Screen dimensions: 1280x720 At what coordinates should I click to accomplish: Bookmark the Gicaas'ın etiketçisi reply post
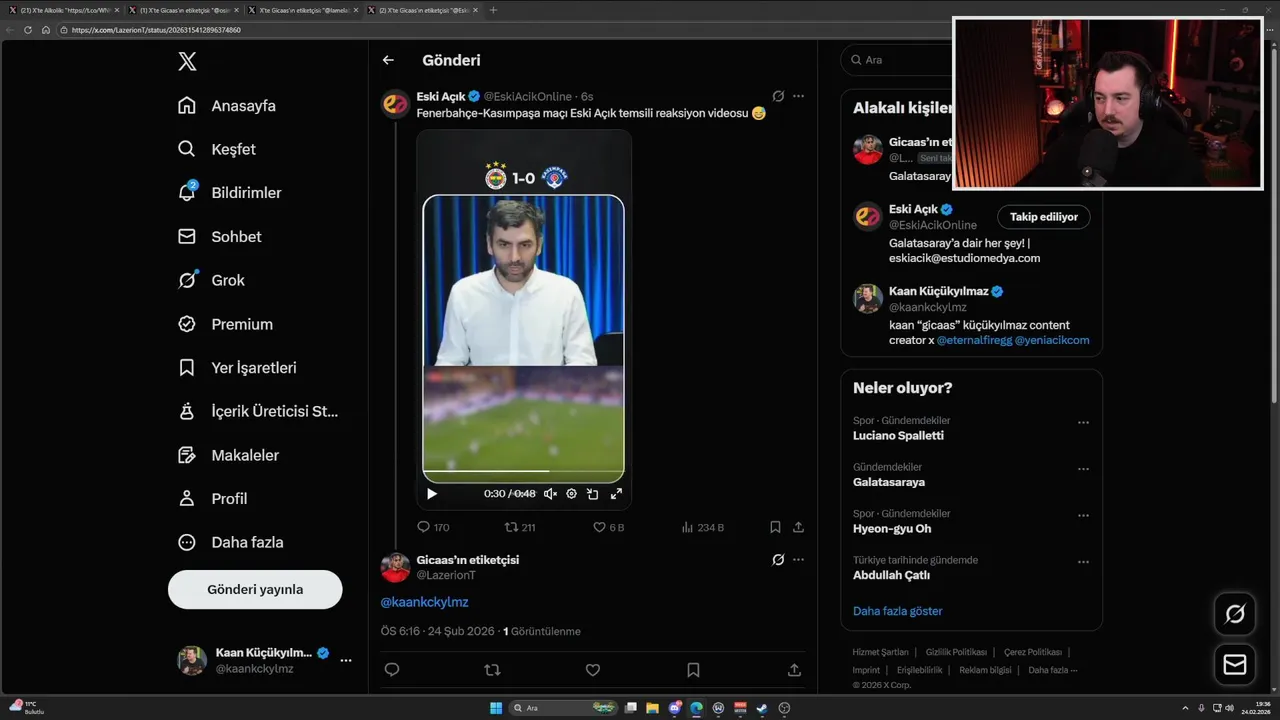(693, 670)
